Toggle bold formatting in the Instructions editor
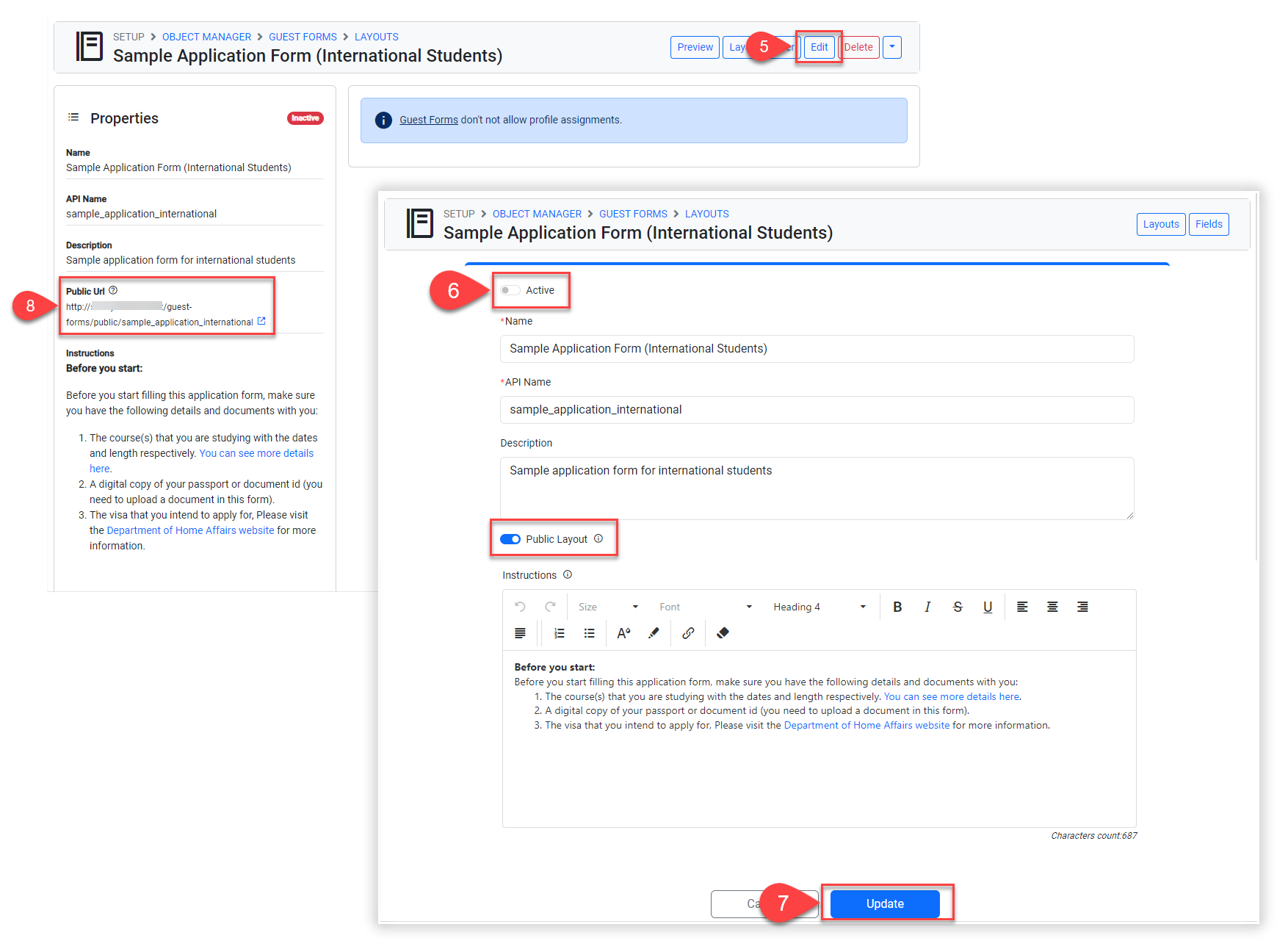The width and height of the screenshot is (1288, 949). pos(897,607)
